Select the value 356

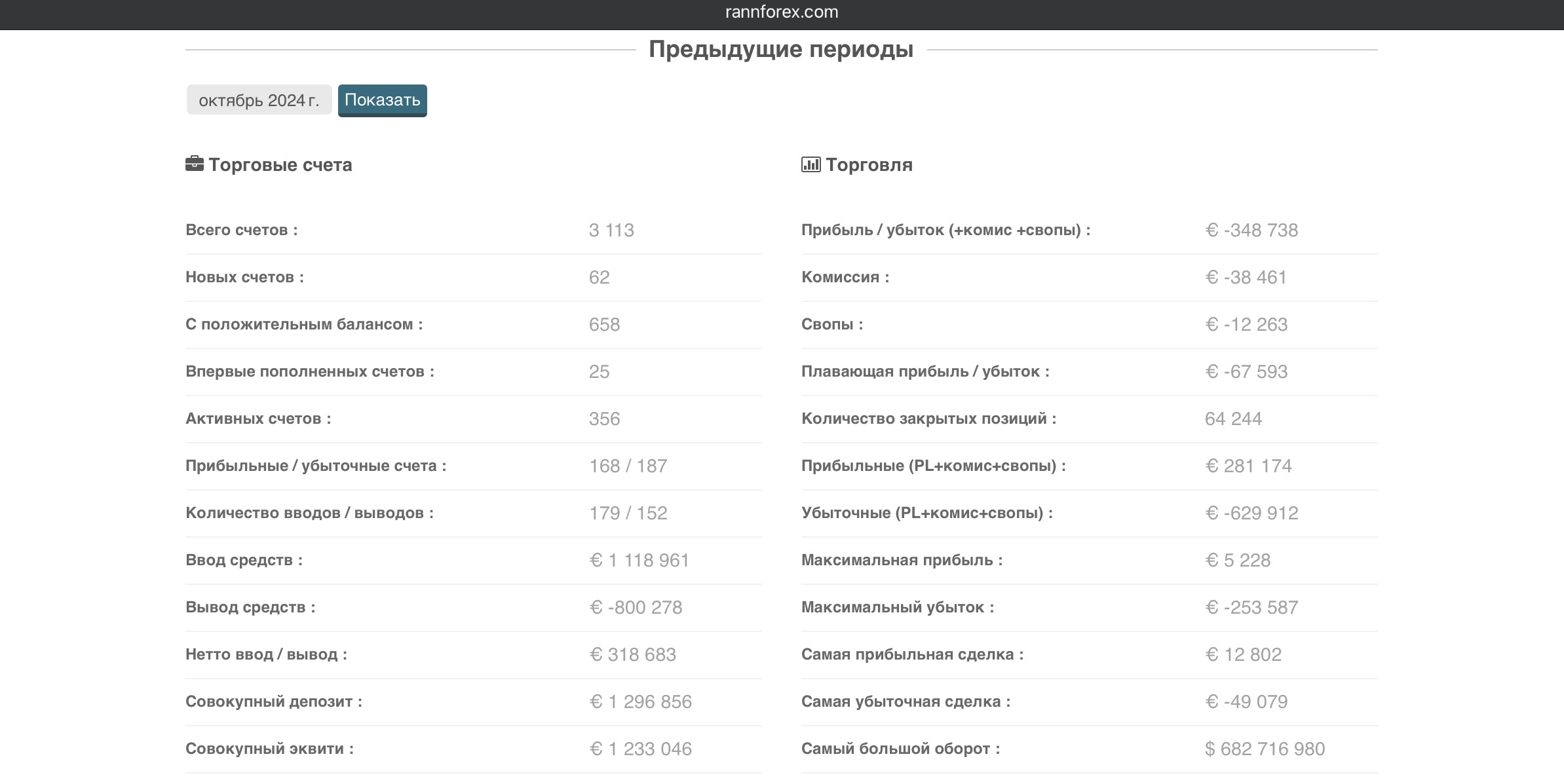coord(604,419)
